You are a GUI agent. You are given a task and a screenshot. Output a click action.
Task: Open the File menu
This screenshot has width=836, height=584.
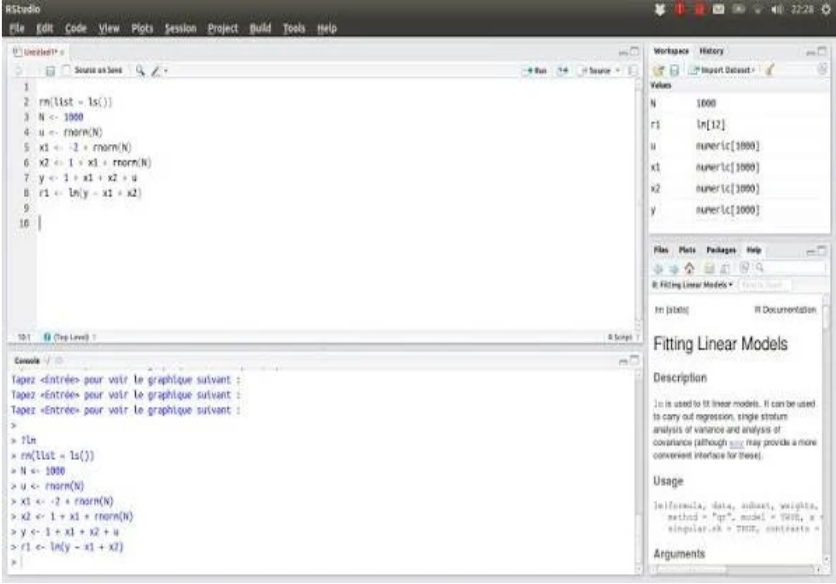click(x=17, y=28)
